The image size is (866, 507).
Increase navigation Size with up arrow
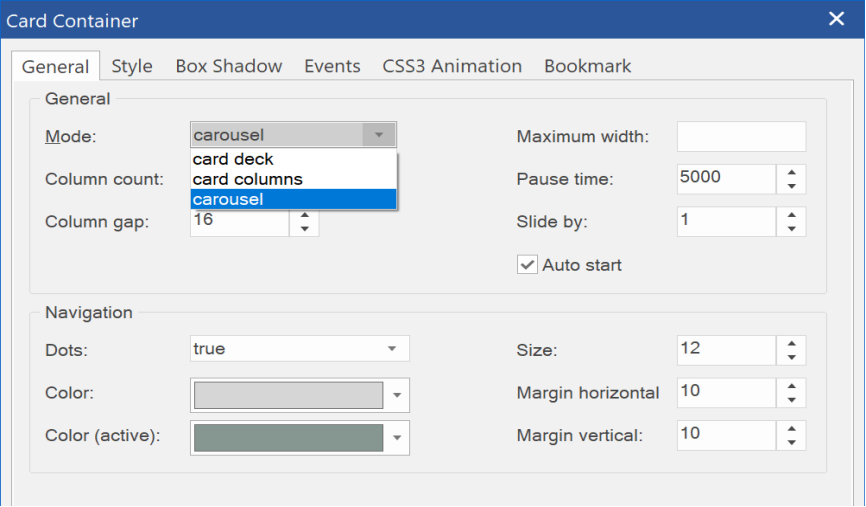[791, 344]
